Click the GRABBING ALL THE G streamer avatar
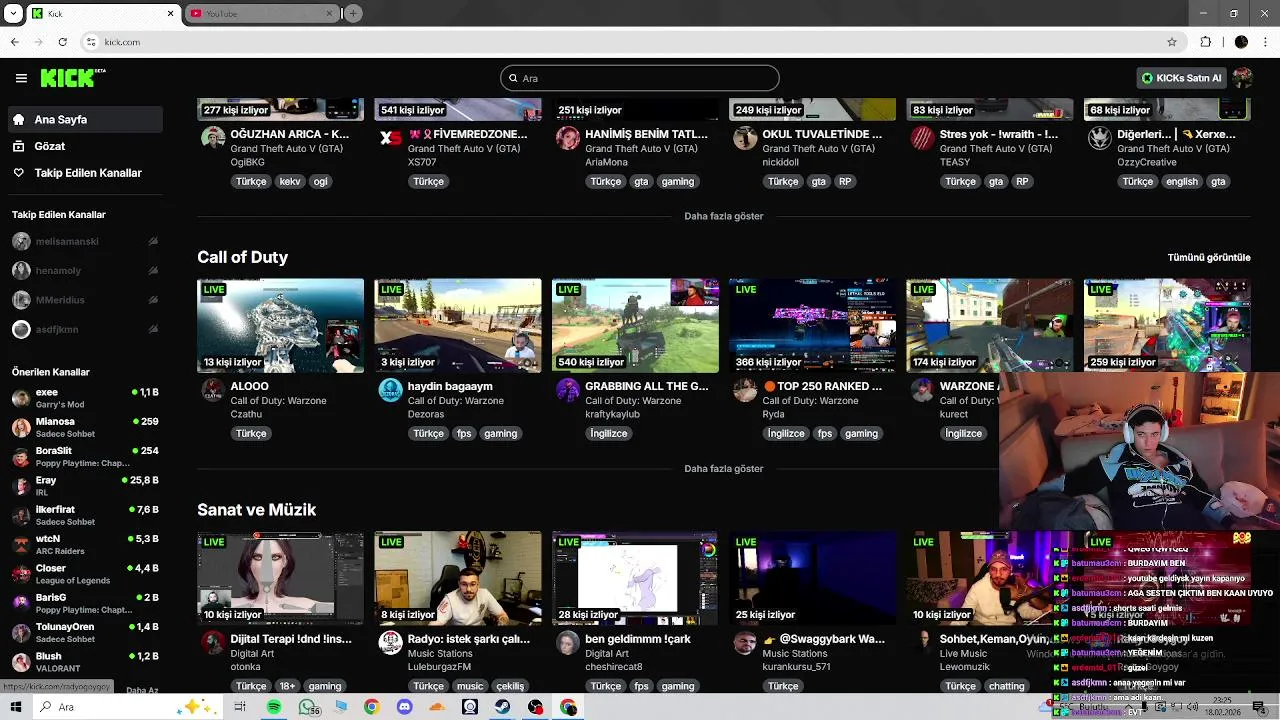 pyautogui.click(x=568, y=390)
